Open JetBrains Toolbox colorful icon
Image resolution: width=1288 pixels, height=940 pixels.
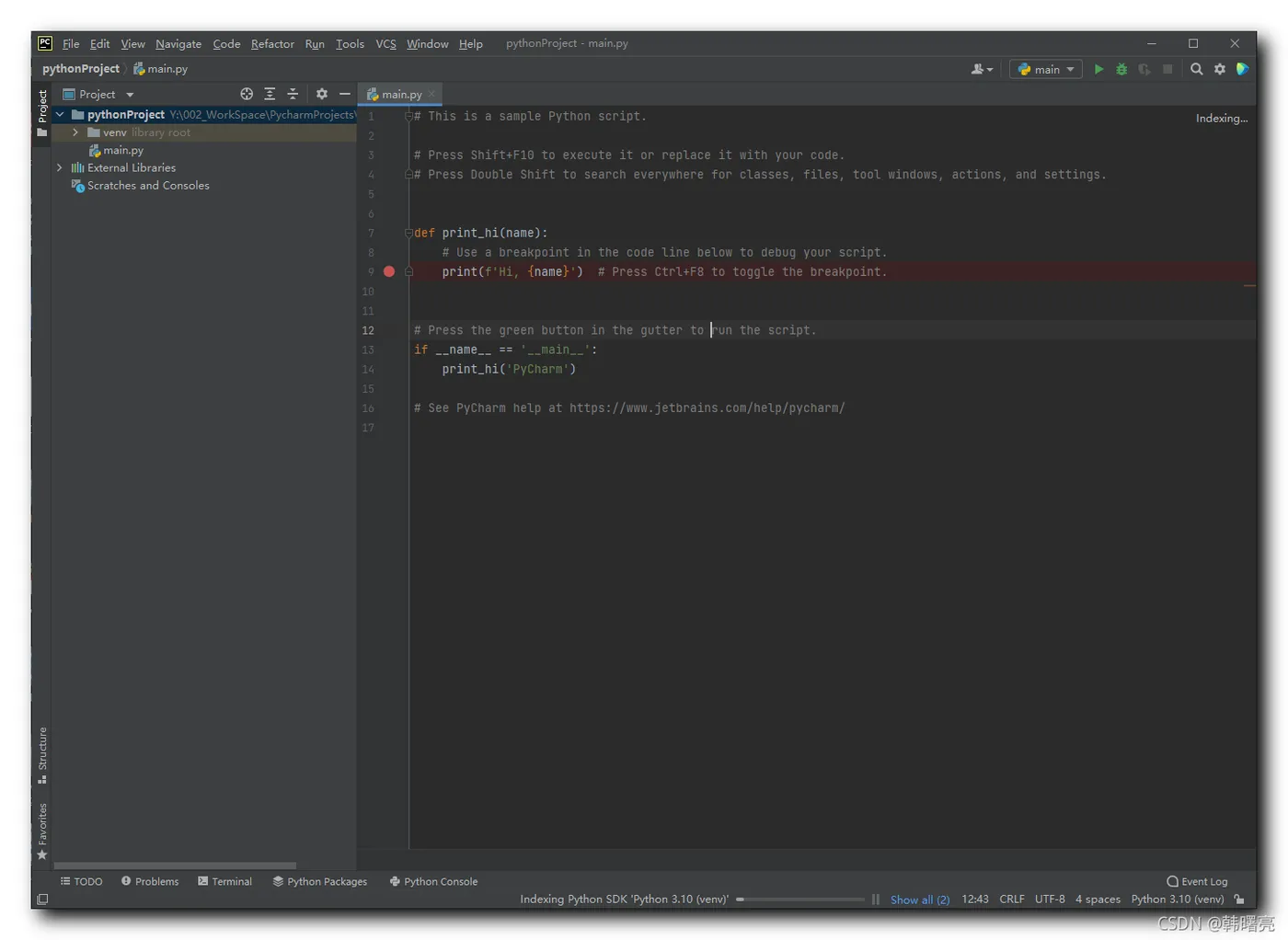[x=1242, y=69]
